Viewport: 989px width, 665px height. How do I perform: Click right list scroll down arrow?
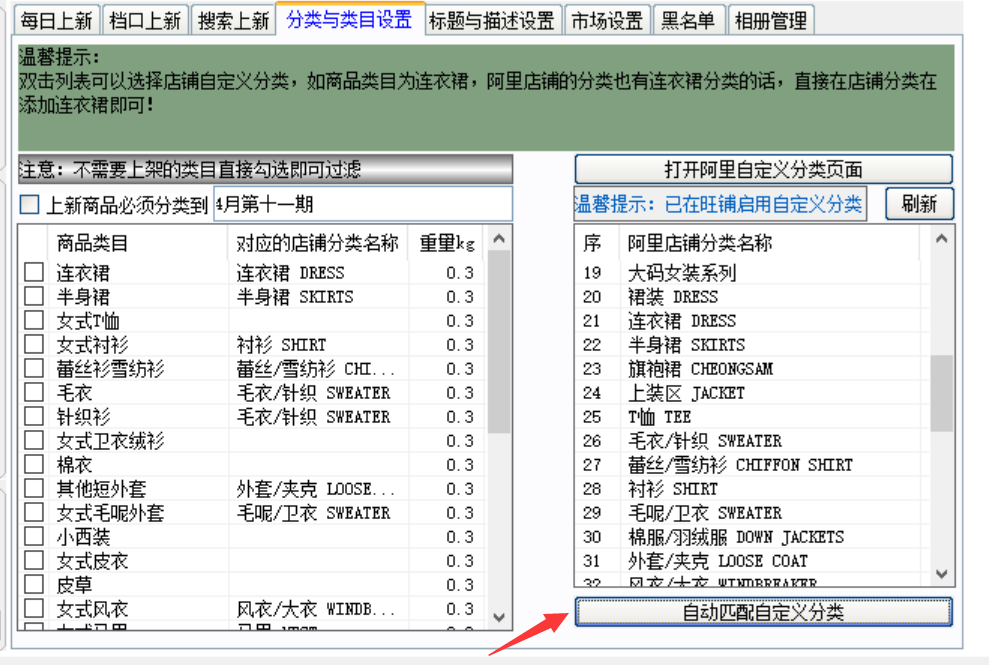pos(942,574)
